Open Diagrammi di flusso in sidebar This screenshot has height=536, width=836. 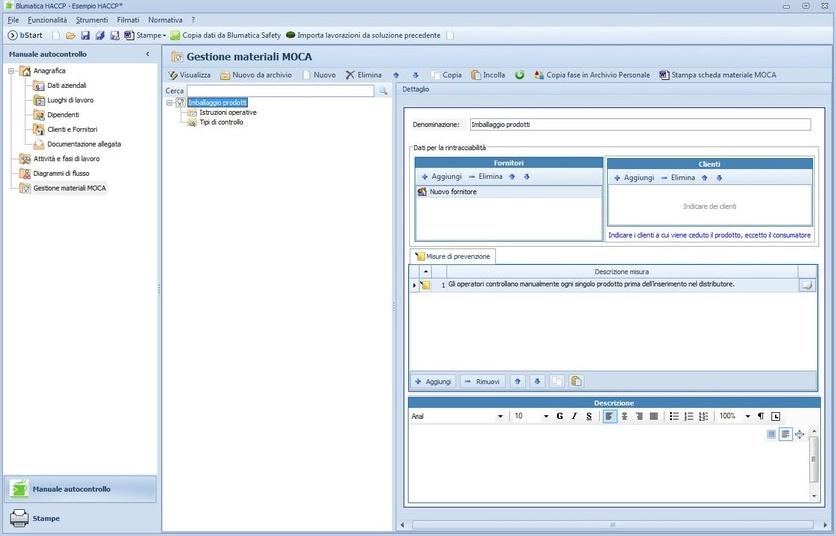(x=60, y=173)
